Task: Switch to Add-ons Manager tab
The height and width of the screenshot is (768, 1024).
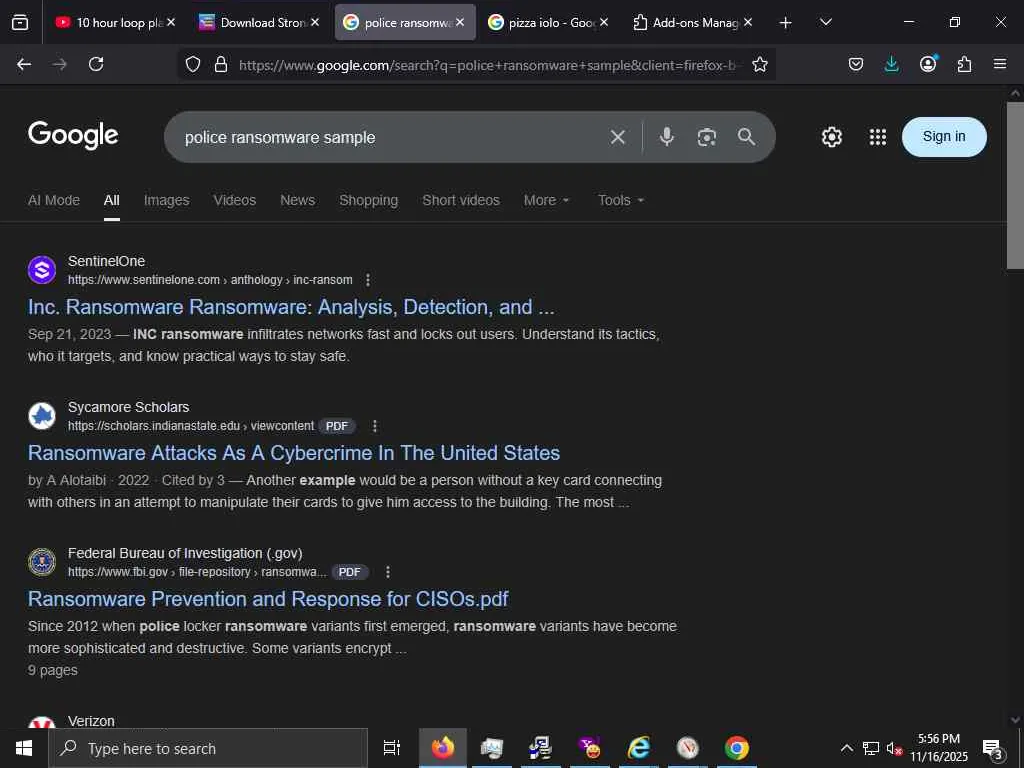Action: (x=692, y=23)
